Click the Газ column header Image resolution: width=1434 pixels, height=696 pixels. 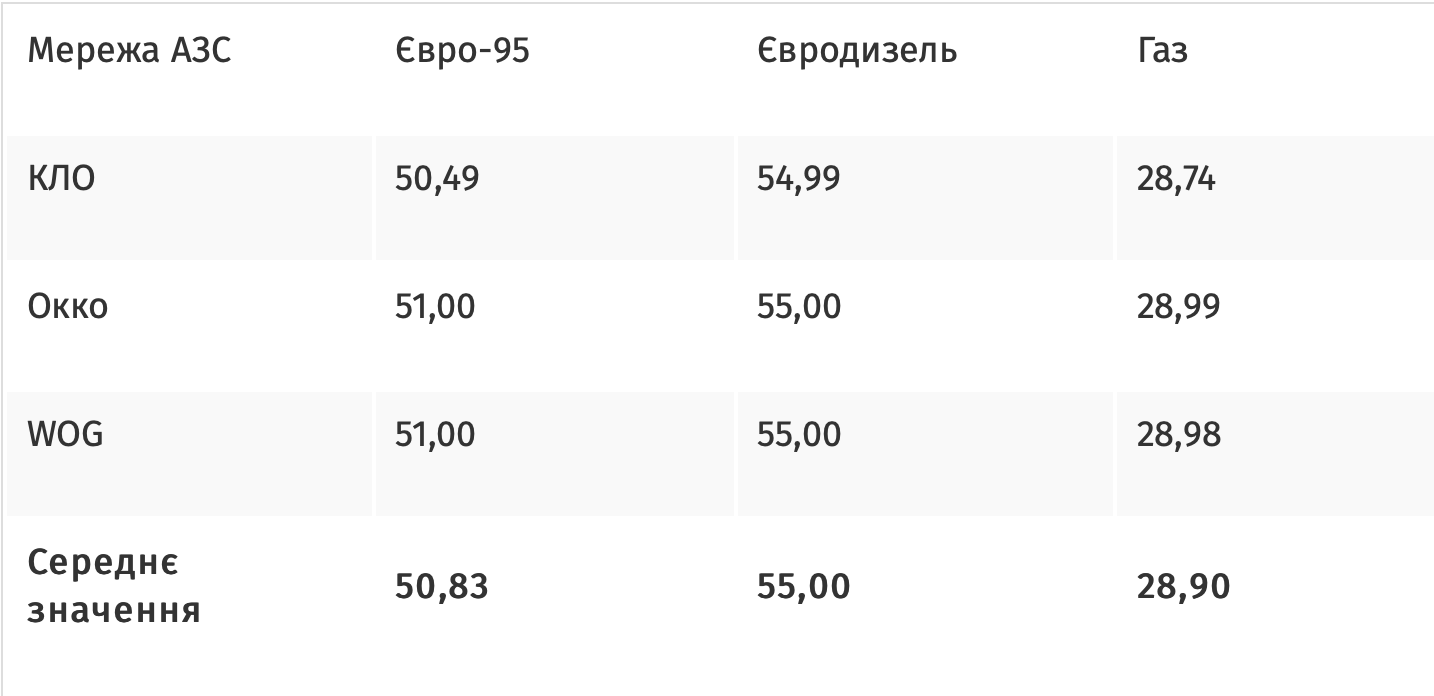pos(1162,51)
